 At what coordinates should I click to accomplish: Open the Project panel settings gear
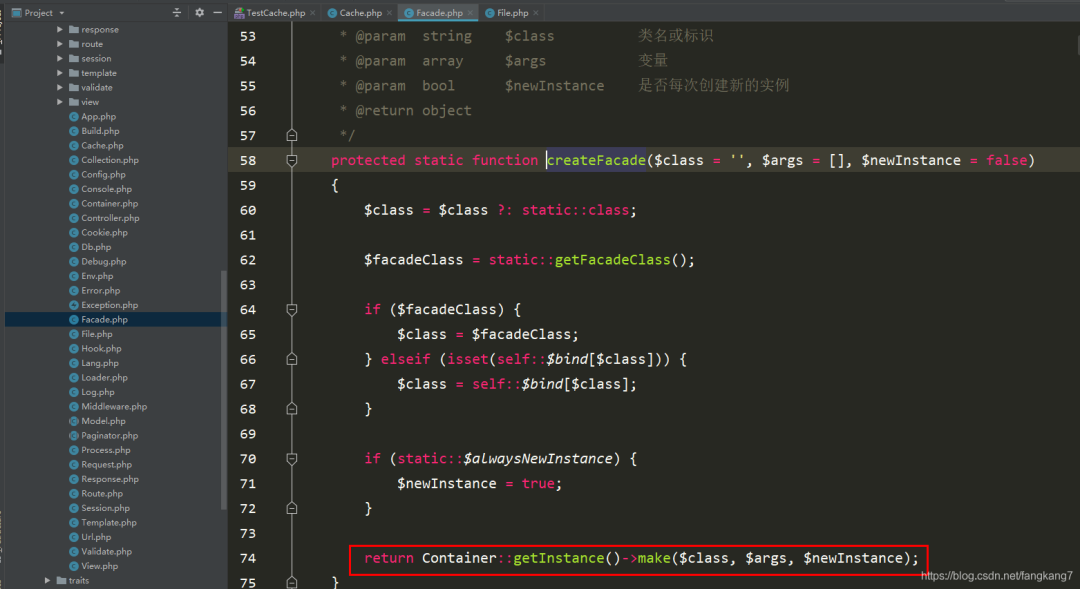[x=199, y=13]
